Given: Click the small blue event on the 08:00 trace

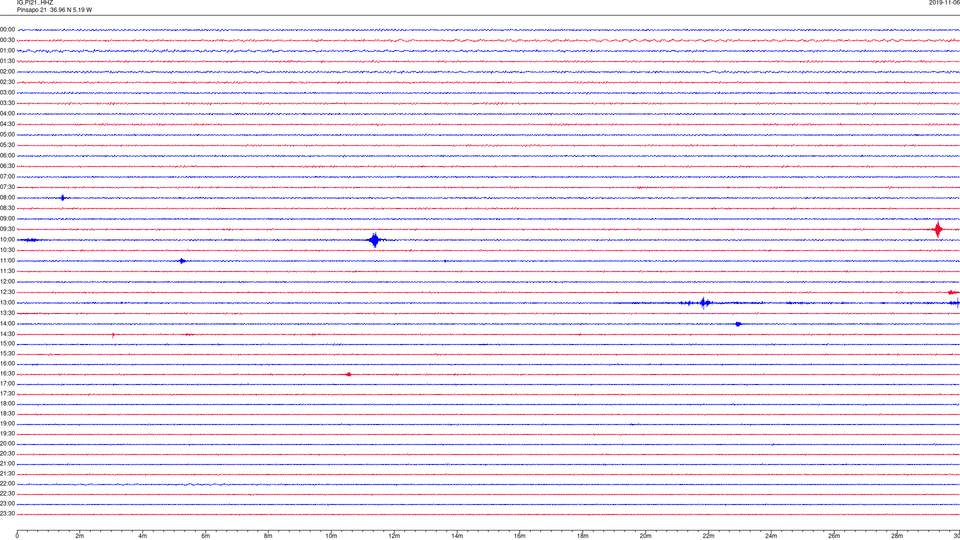Looking at the screenshot, I should 62,198.
